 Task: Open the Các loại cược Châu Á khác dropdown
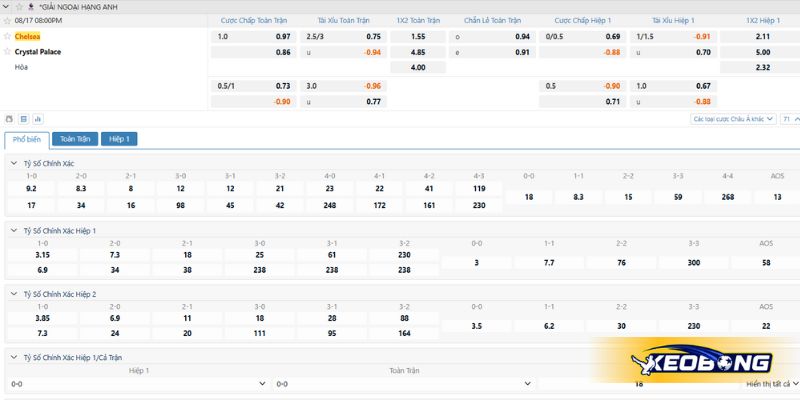click(733, 119)
